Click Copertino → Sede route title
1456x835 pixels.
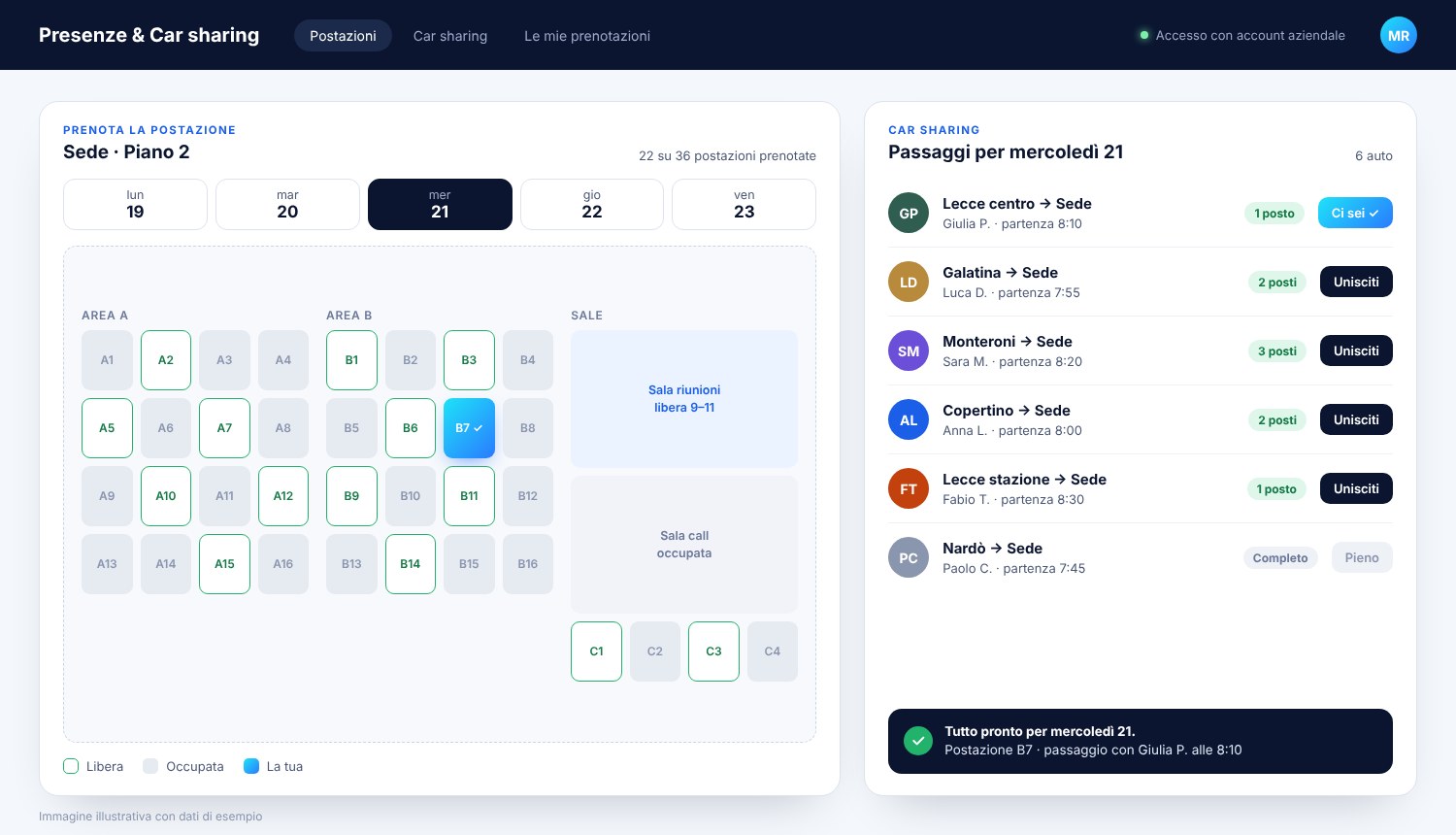1007,411
